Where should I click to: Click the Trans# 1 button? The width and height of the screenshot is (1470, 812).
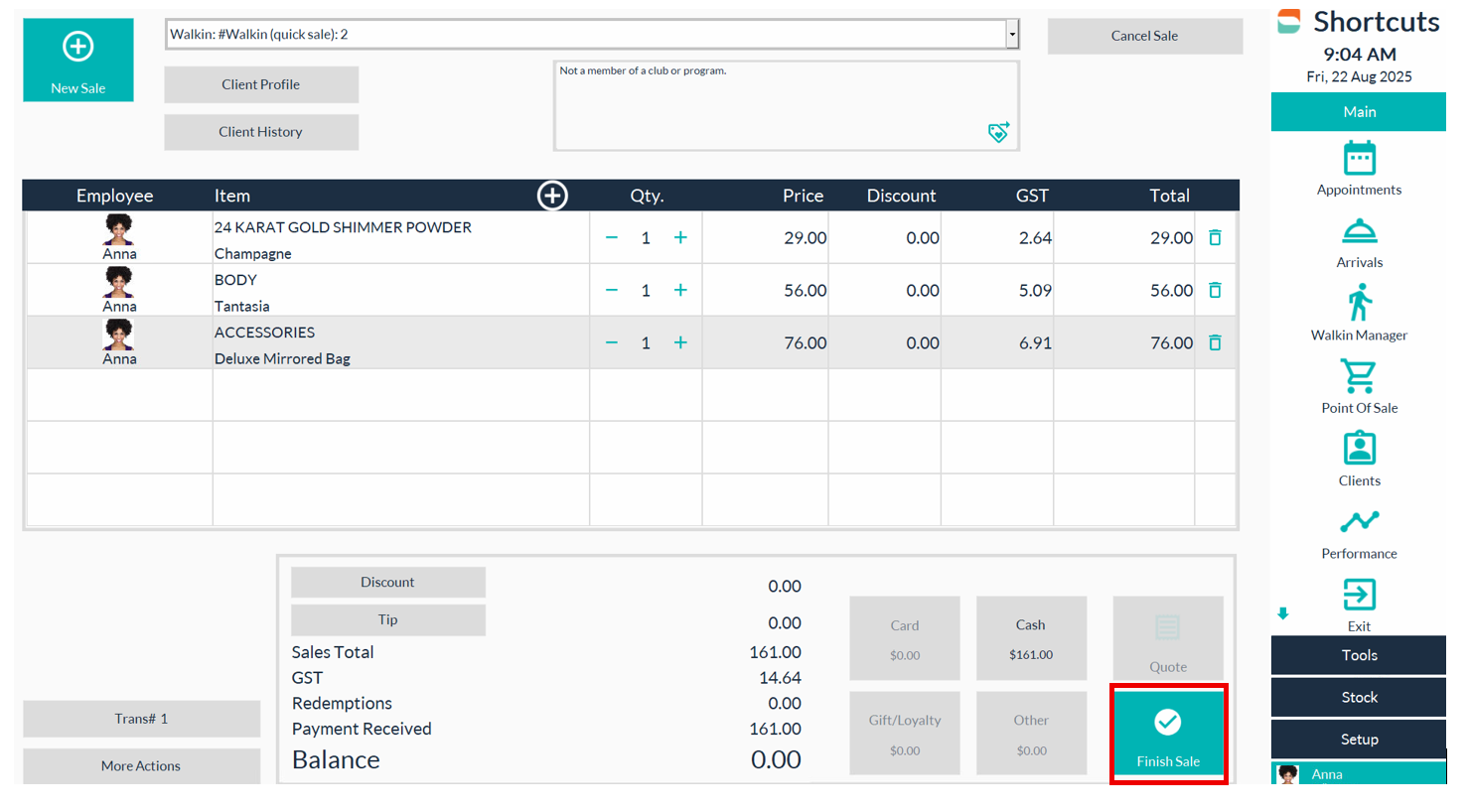141,719
